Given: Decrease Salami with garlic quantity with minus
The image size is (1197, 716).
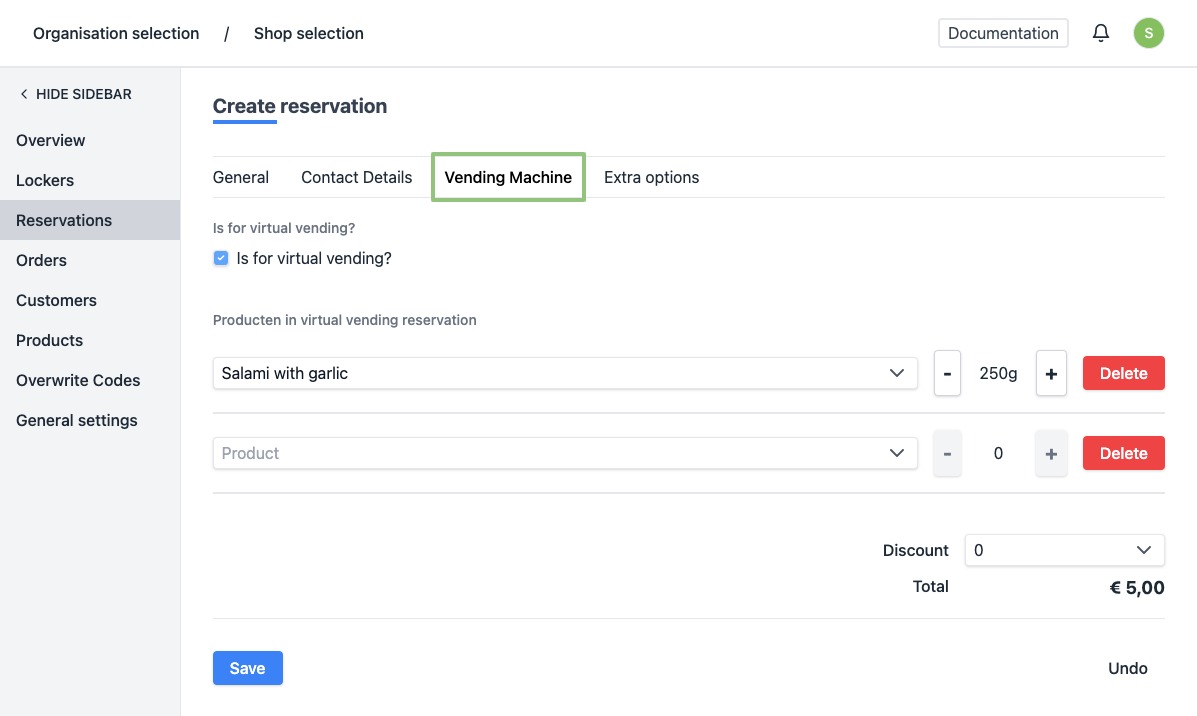Looking at the screenshot, I should tap(947, 373).
